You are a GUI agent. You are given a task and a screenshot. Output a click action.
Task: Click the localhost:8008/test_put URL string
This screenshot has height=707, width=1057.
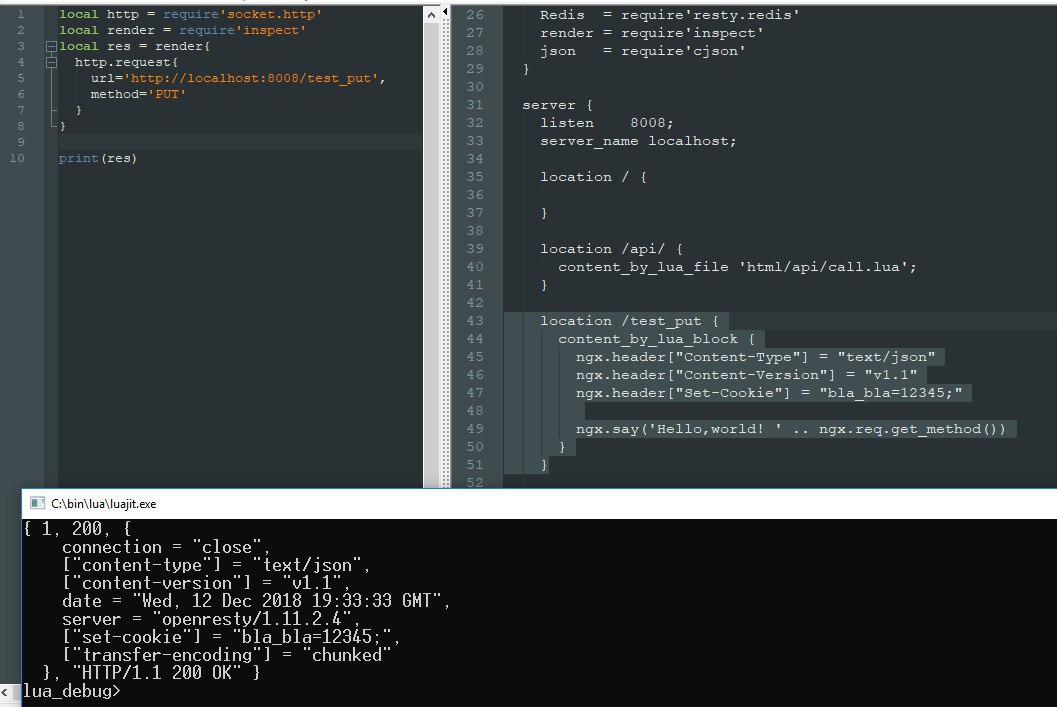tap(251, 78)
